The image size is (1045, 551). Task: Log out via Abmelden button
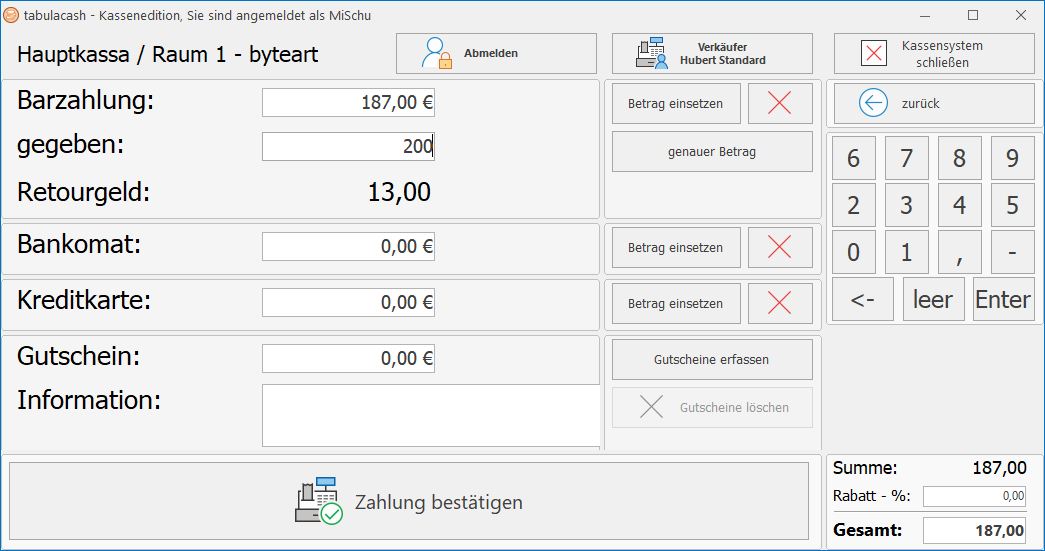[496, 53]
